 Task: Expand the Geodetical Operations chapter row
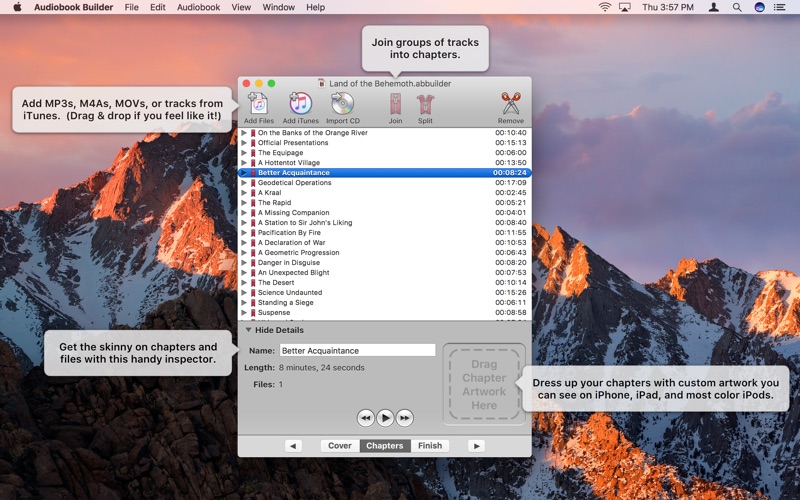click(x=244, y=183)
